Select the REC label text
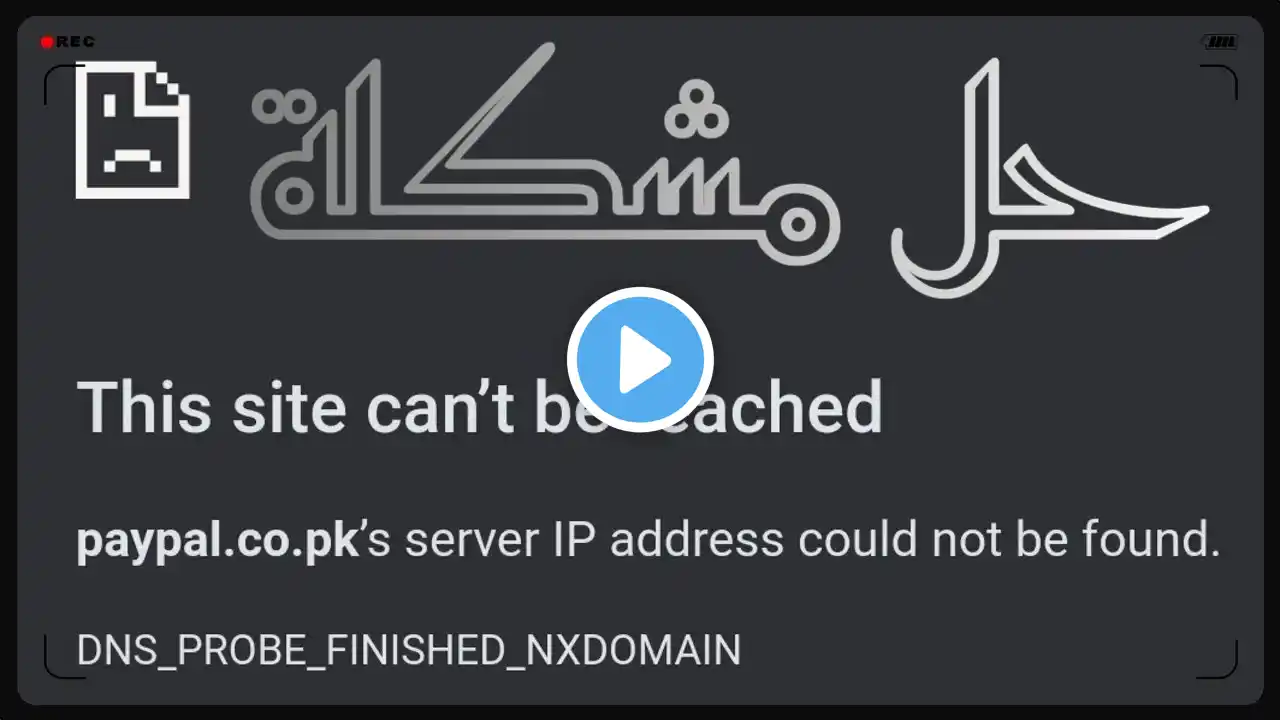Screen dimensions: 1280x720 75,42
